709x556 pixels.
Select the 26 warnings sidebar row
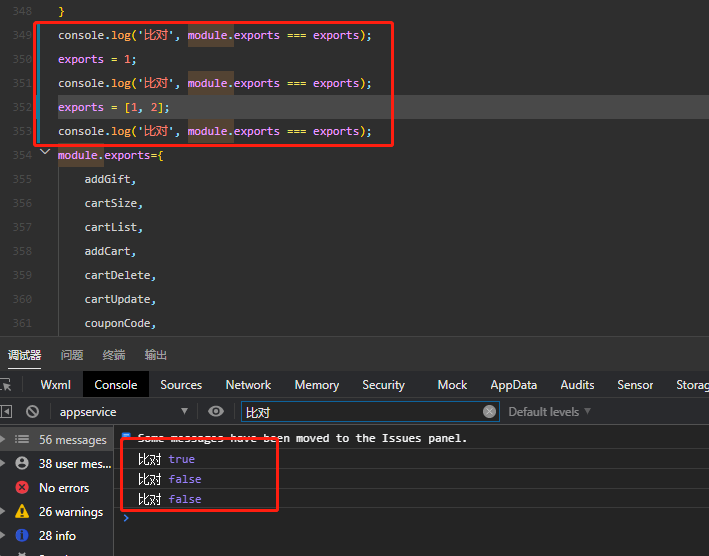[x=57, y=511]
